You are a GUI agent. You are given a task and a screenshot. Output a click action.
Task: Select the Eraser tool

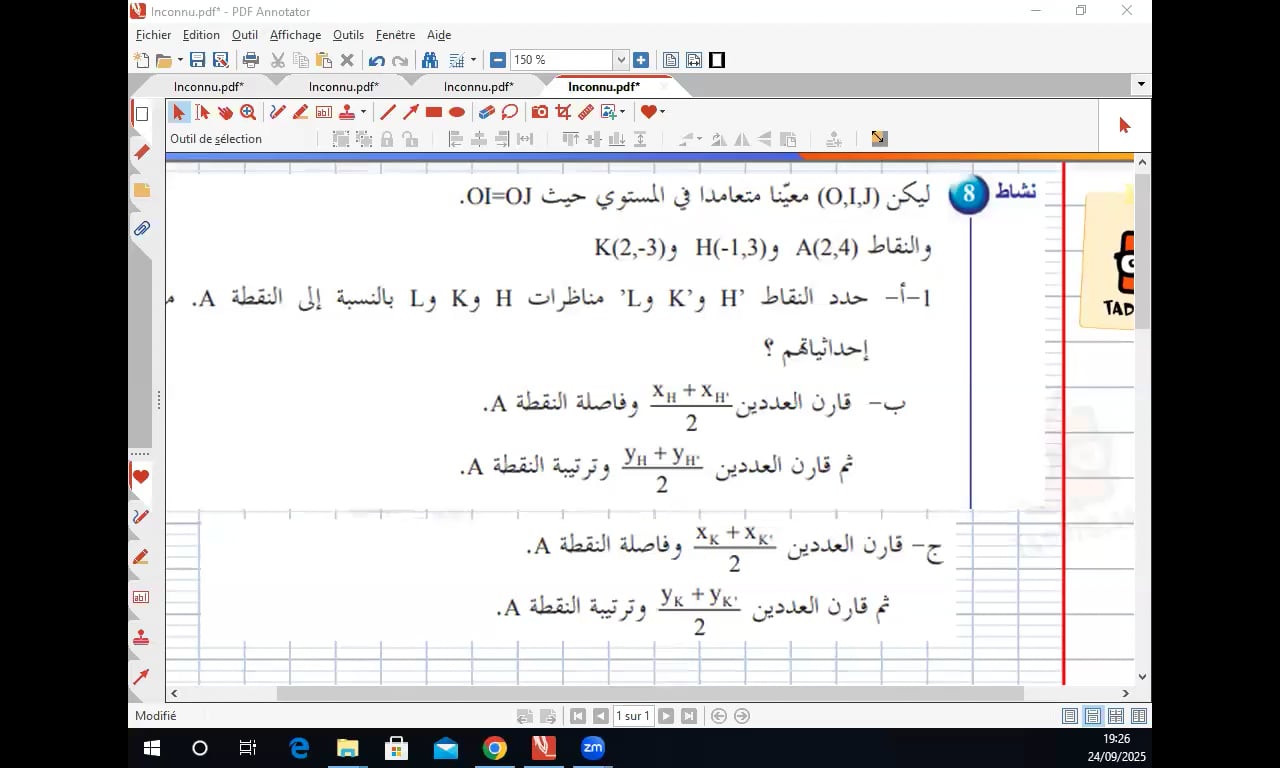coord(487,112)
